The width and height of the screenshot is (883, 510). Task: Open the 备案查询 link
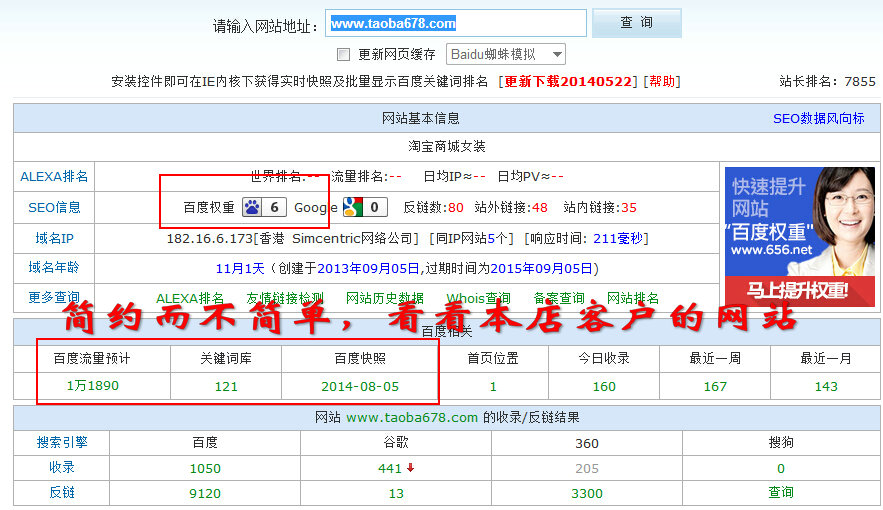point(559,298)
